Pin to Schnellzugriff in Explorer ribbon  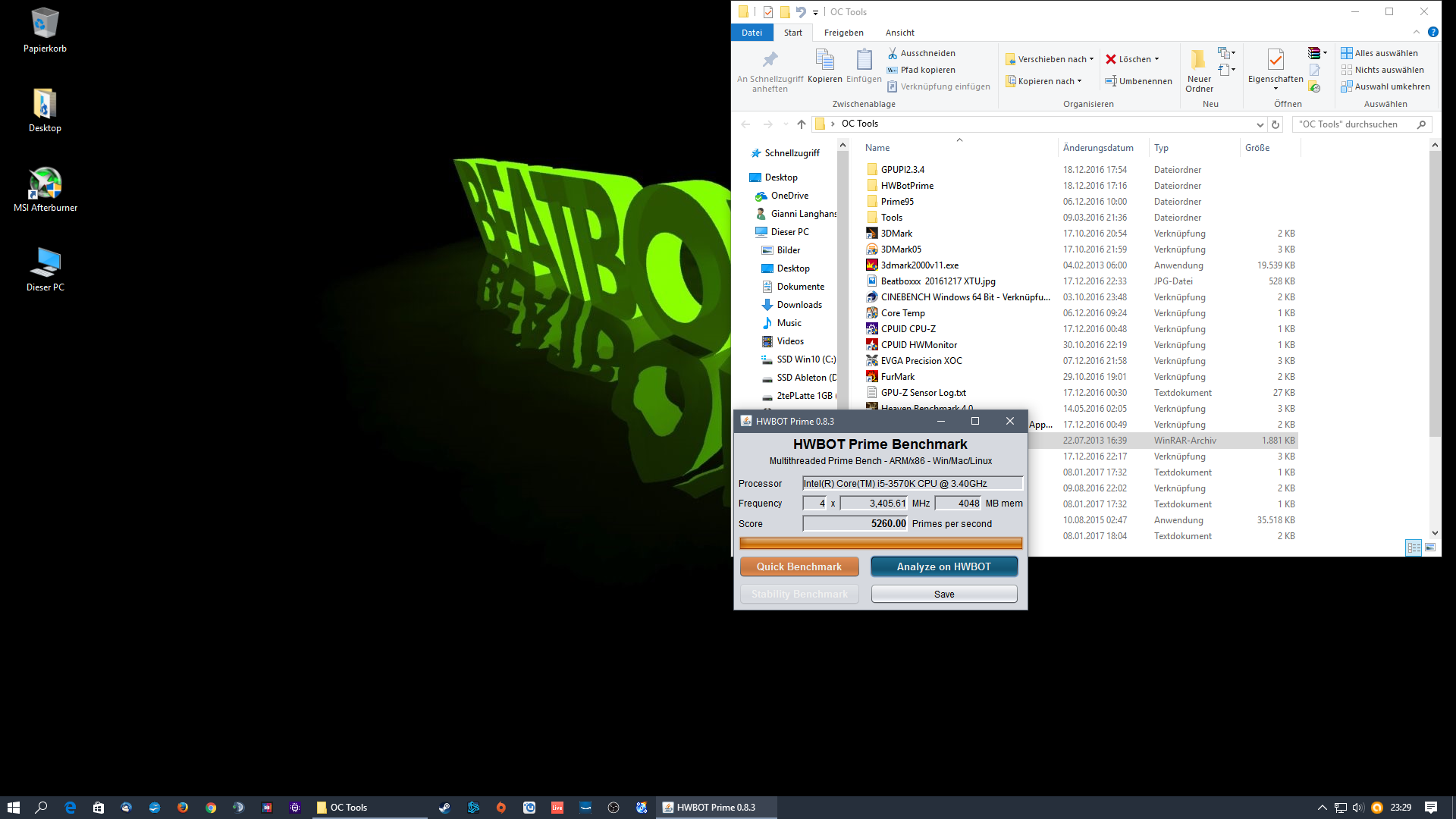(x=770, y=71)
